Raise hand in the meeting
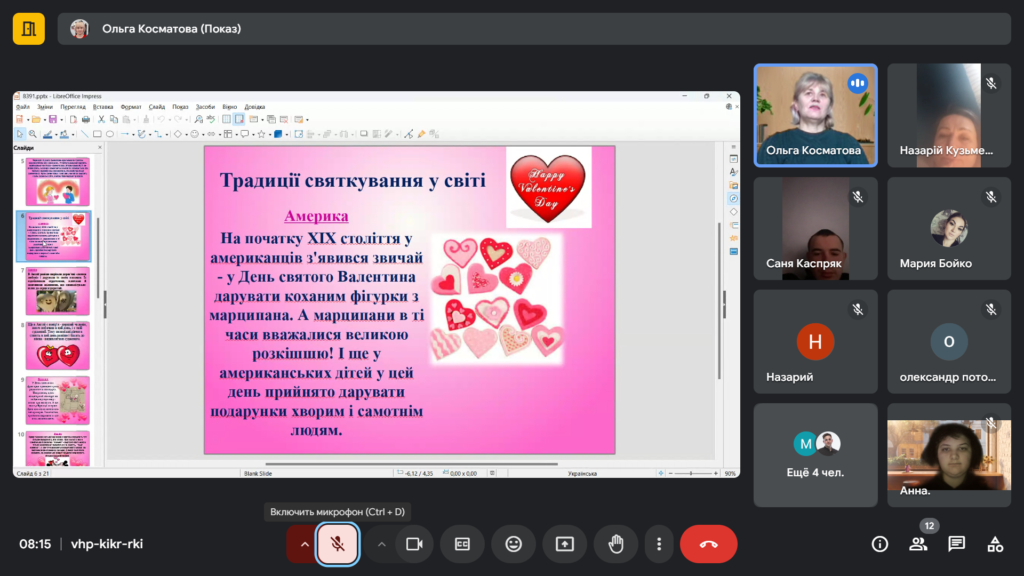 tap(616, 544)
